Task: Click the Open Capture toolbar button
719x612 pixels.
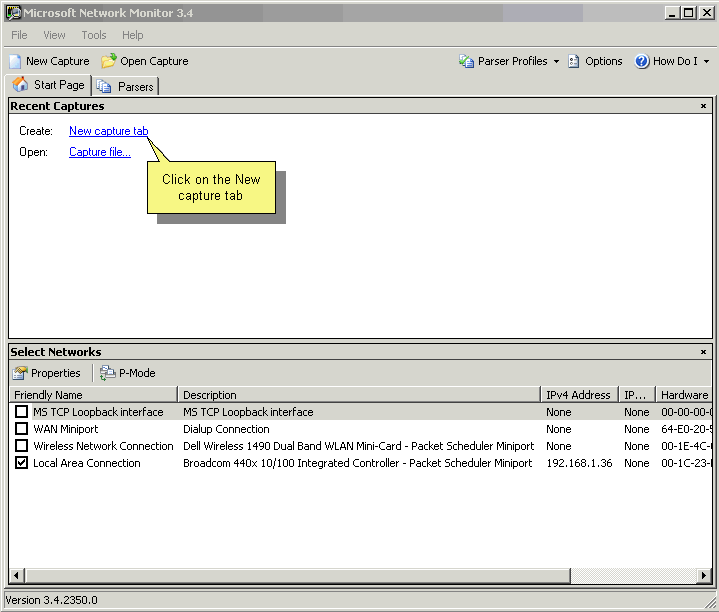Action: [x=145, y=61]
